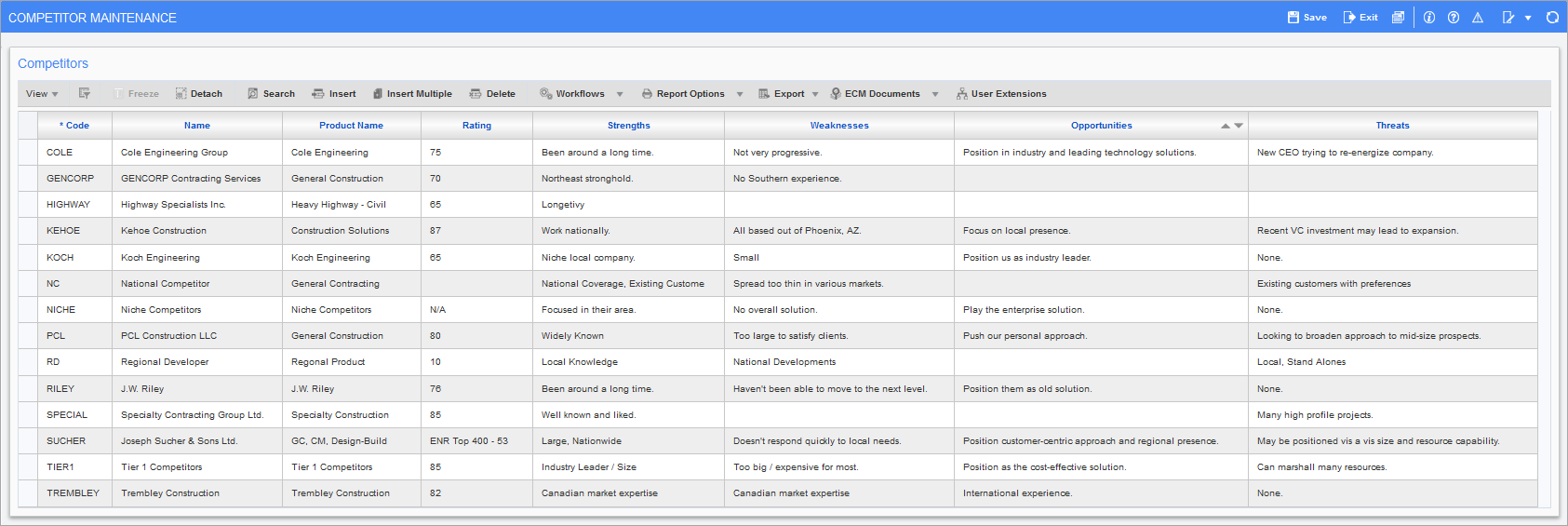Expand the Export dropdown arrow
Image resolution: width=1568 pixels, height=526 pixels.
pos(815,94)
